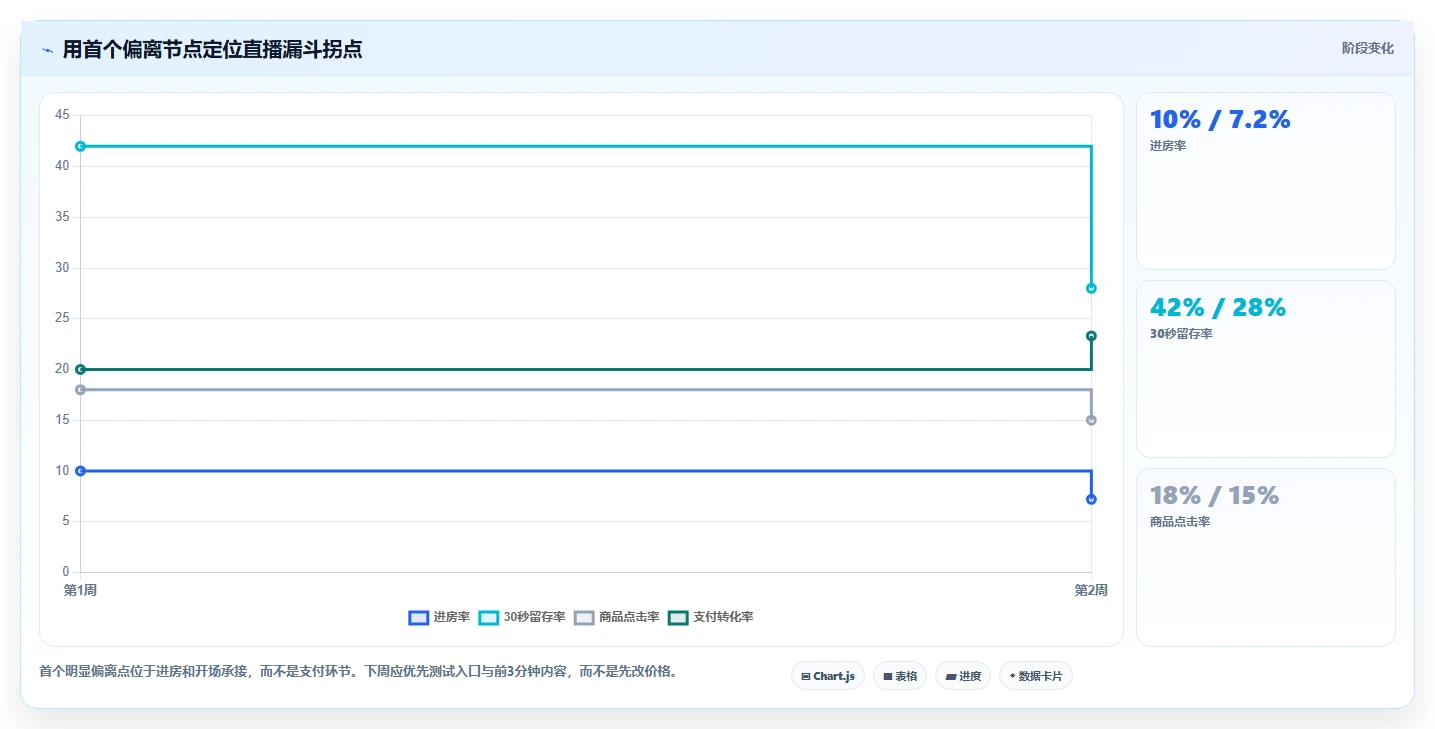
Task: Click the 进房率 caption in the first card
Action: (x=1168, y=146)
